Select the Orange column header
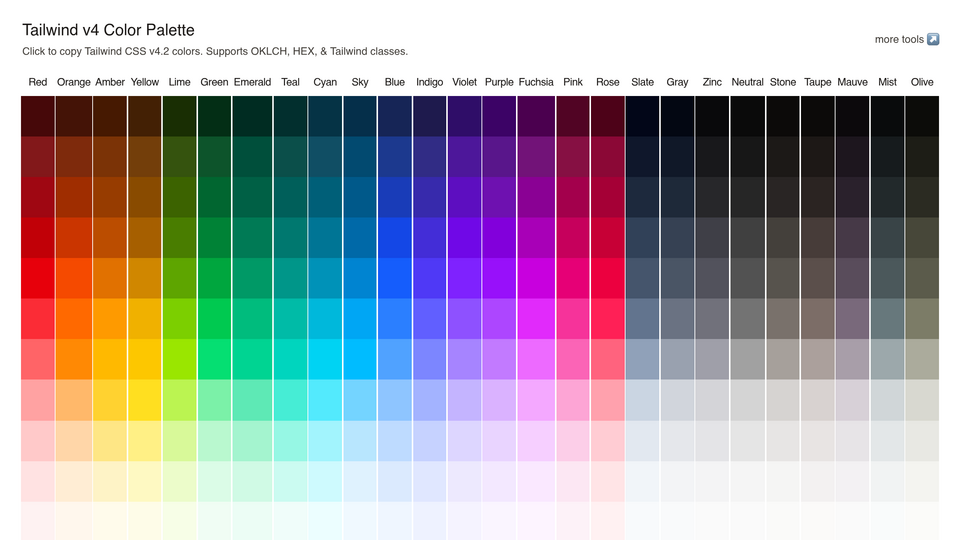The width and height of the screenshot is (960, 540). (x=73, y=82)
